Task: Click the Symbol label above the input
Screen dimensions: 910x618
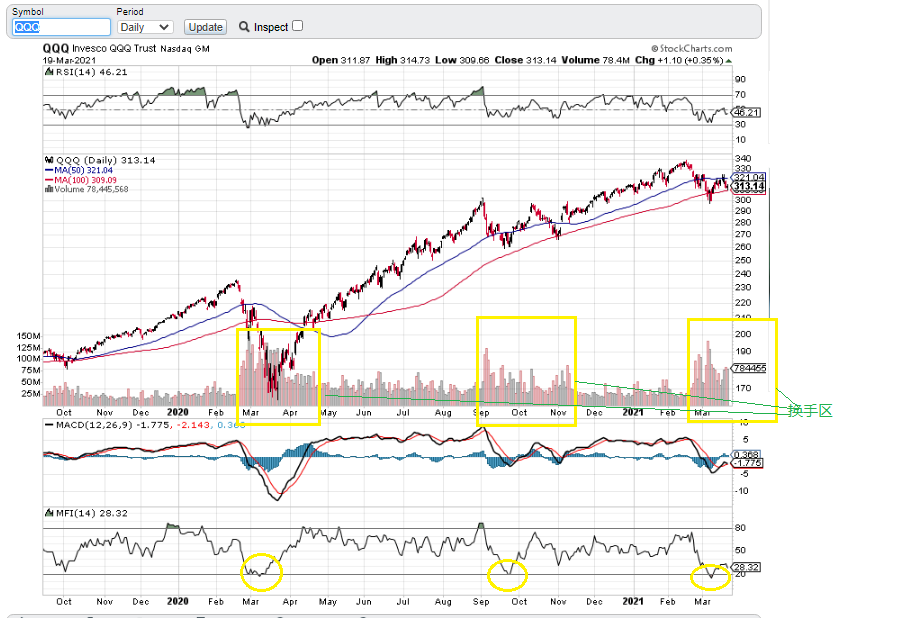Action: pos(28,12)
